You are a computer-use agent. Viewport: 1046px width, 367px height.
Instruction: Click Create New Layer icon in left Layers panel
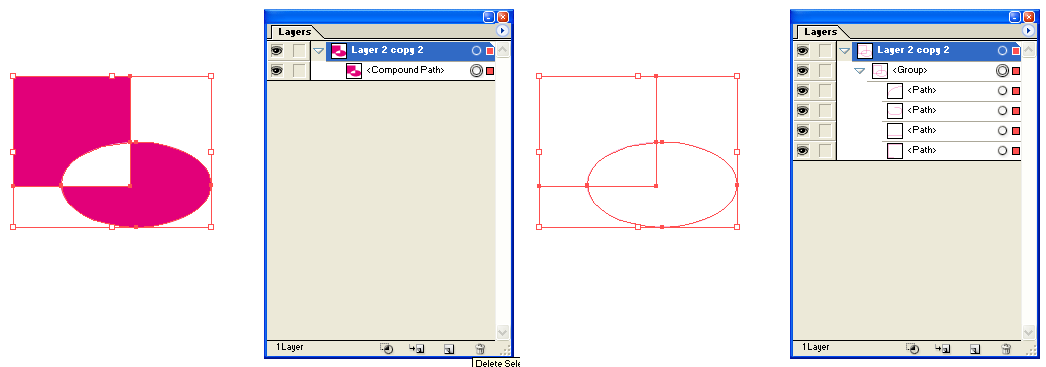pyautogui.click(x=449, y=348)
